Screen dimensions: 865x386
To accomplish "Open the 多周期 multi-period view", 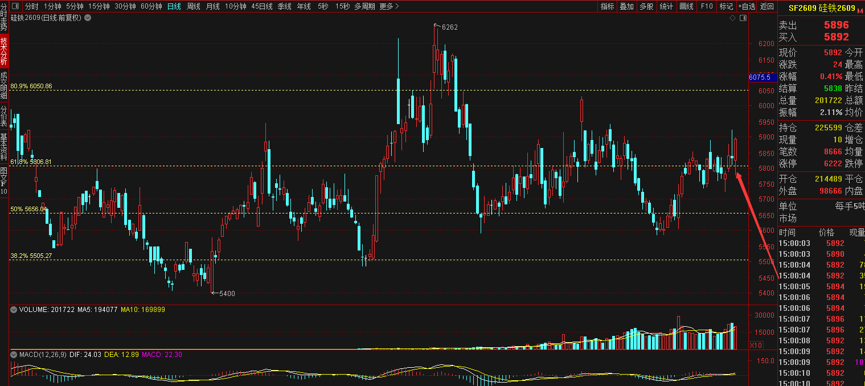I will [x=364, y=7].
